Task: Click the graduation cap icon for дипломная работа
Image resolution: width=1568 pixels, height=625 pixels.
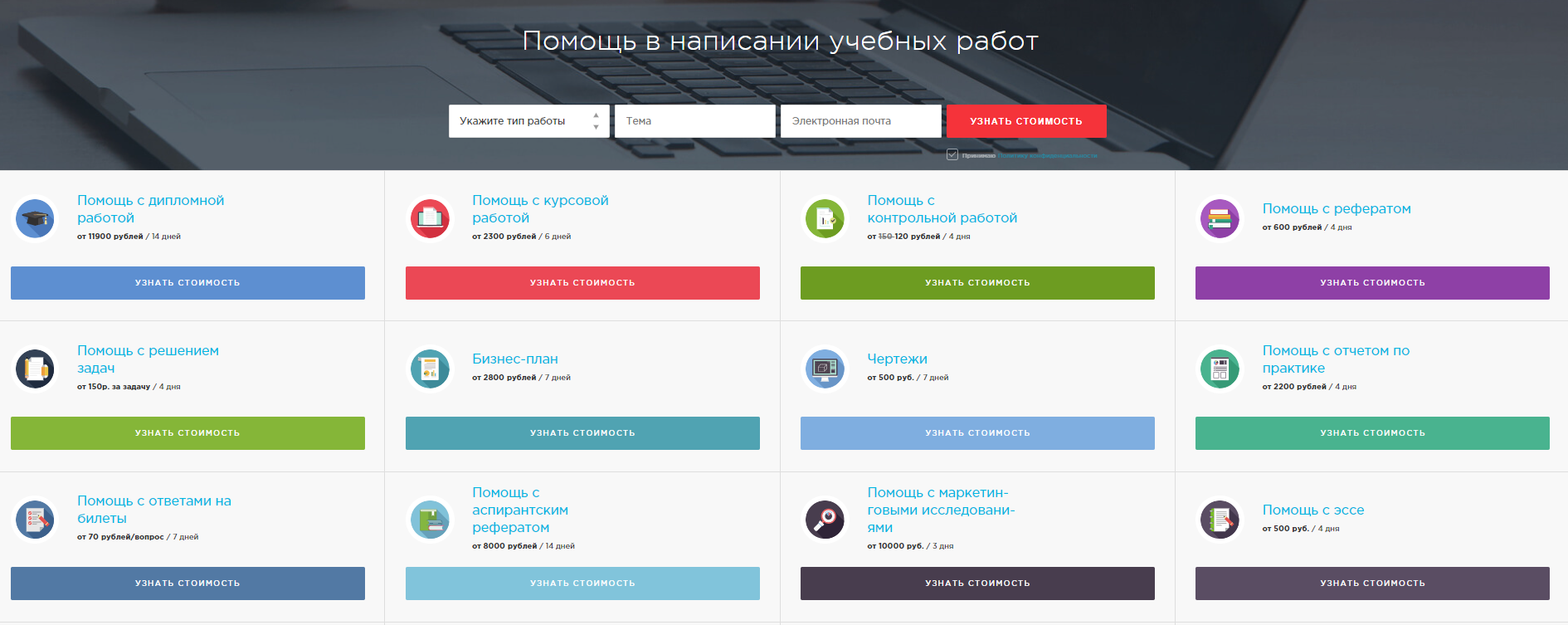Action: pos(35,218)
